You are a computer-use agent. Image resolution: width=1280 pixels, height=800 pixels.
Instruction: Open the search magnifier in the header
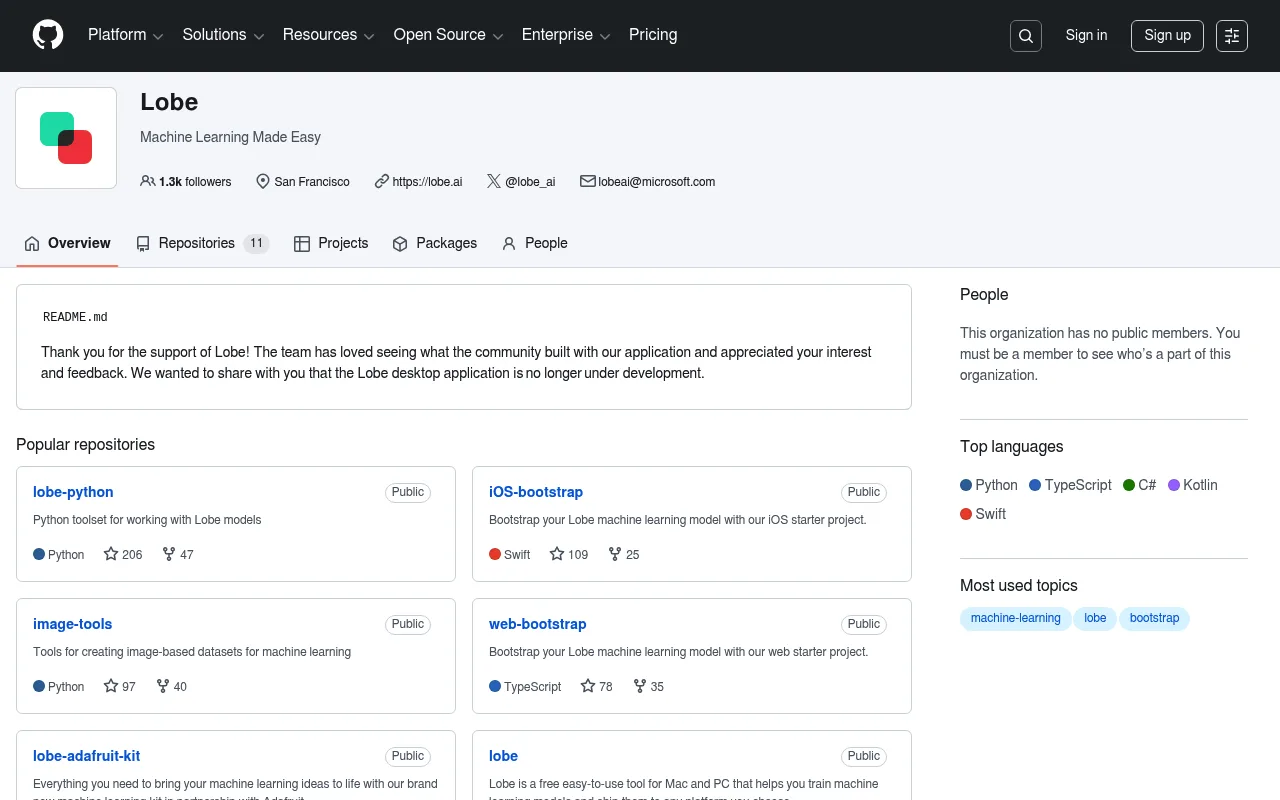[x=1026, y=36]
